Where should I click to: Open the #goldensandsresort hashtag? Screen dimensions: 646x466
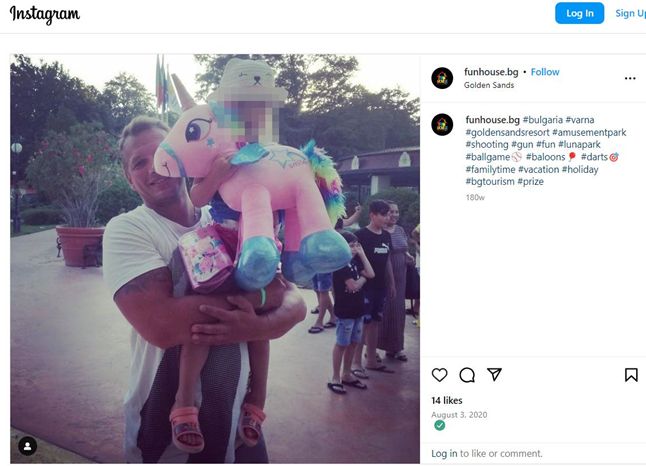click(x=507, y=132)
